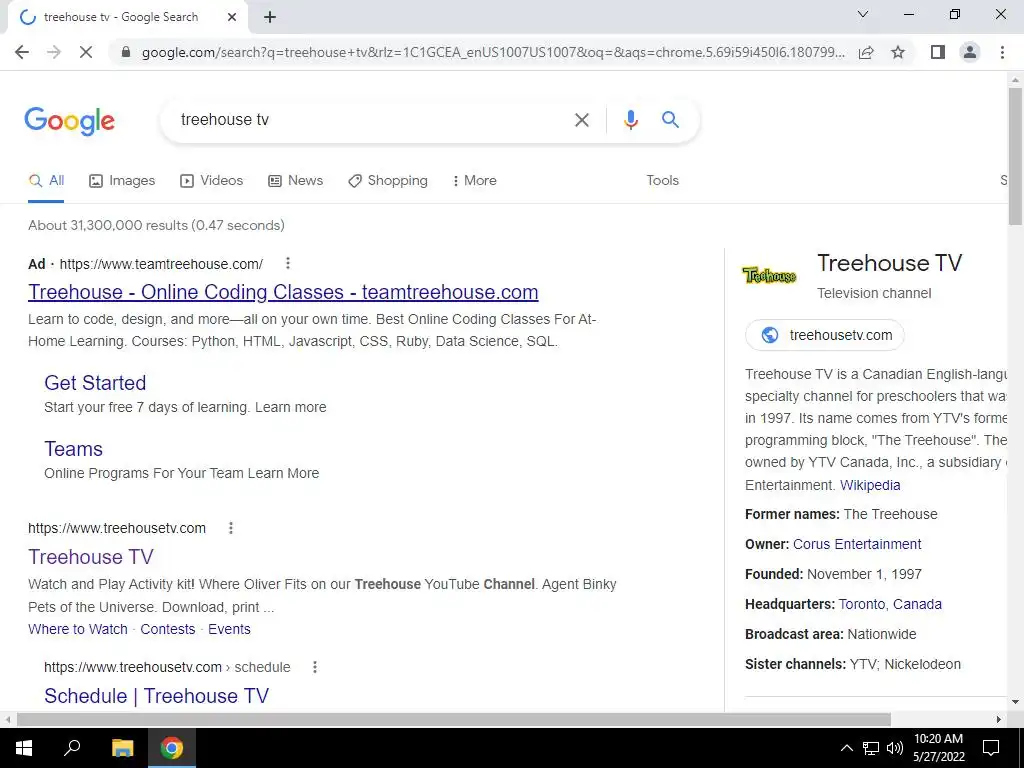Bookmark this page with the star icon
Screen dimensions: 1024x768
pyautogui.click(x=898, y=52)
